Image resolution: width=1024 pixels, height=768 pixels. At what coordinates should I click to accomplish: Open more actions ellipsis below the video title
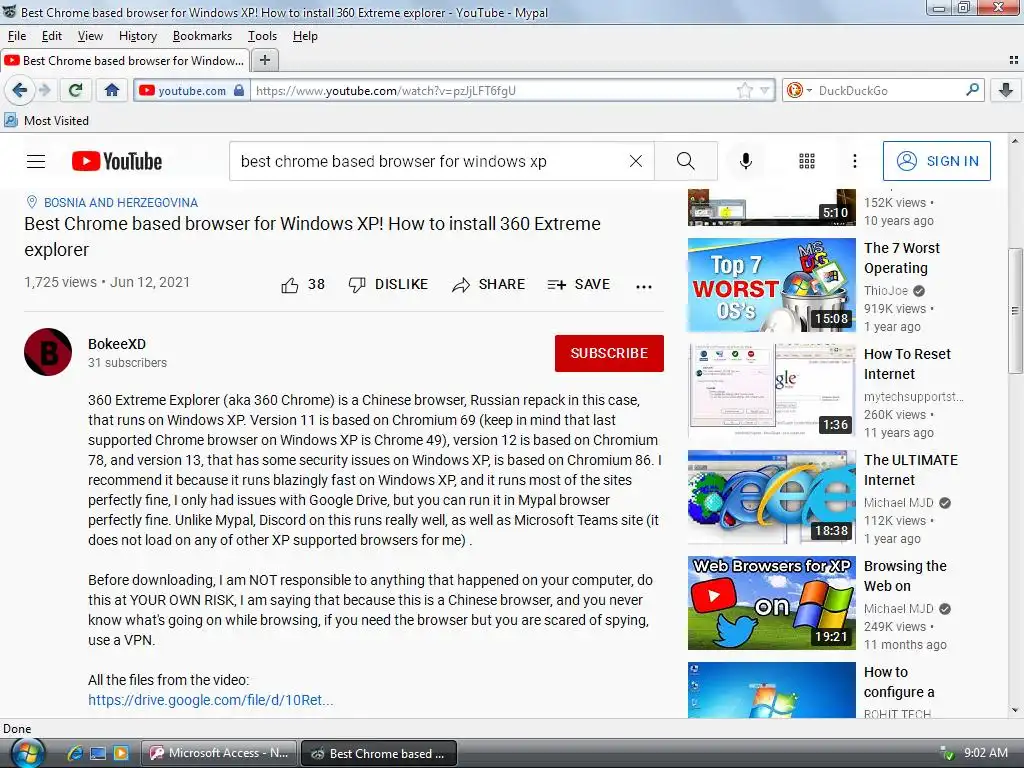coord(644,286)
